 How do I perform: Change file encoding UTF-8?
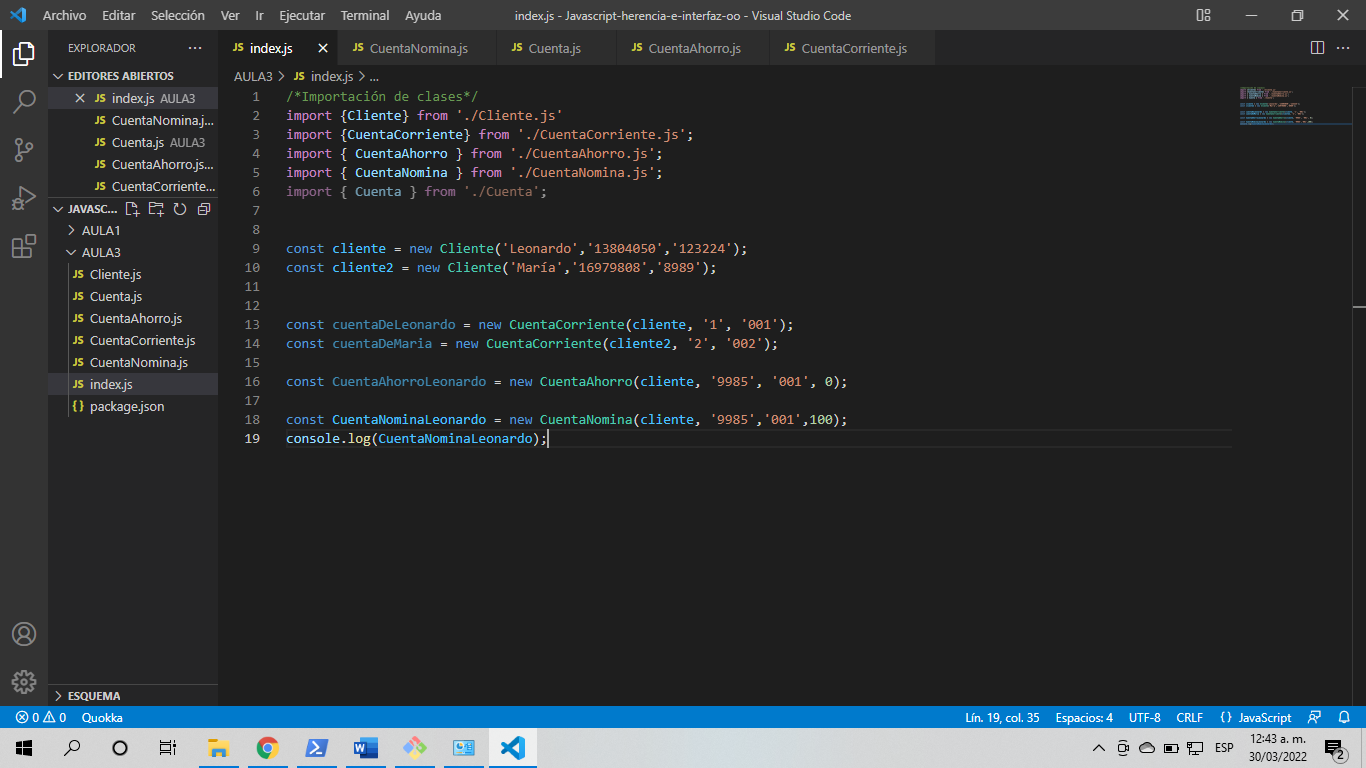(1145, 717)
